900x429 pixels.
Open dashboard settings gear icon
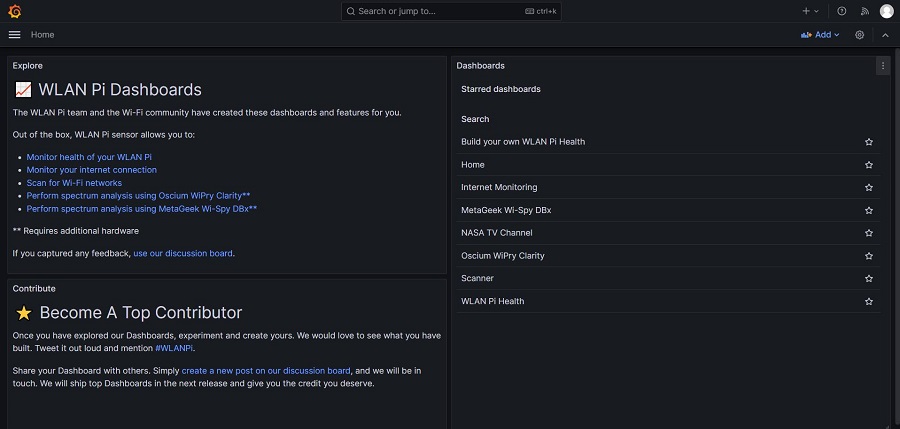(x=859, y=35)
